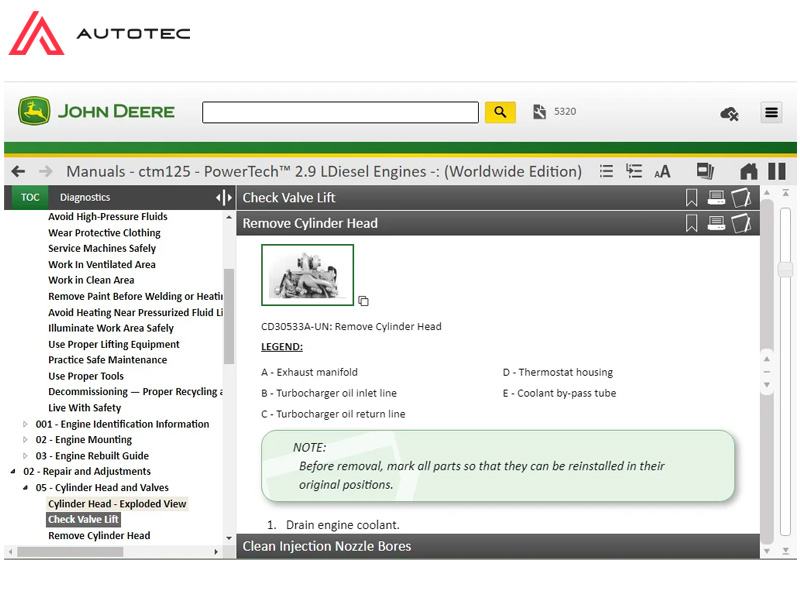Open Live With Safety topic
This screenshot has height=600, width=800.
[84, 408]
